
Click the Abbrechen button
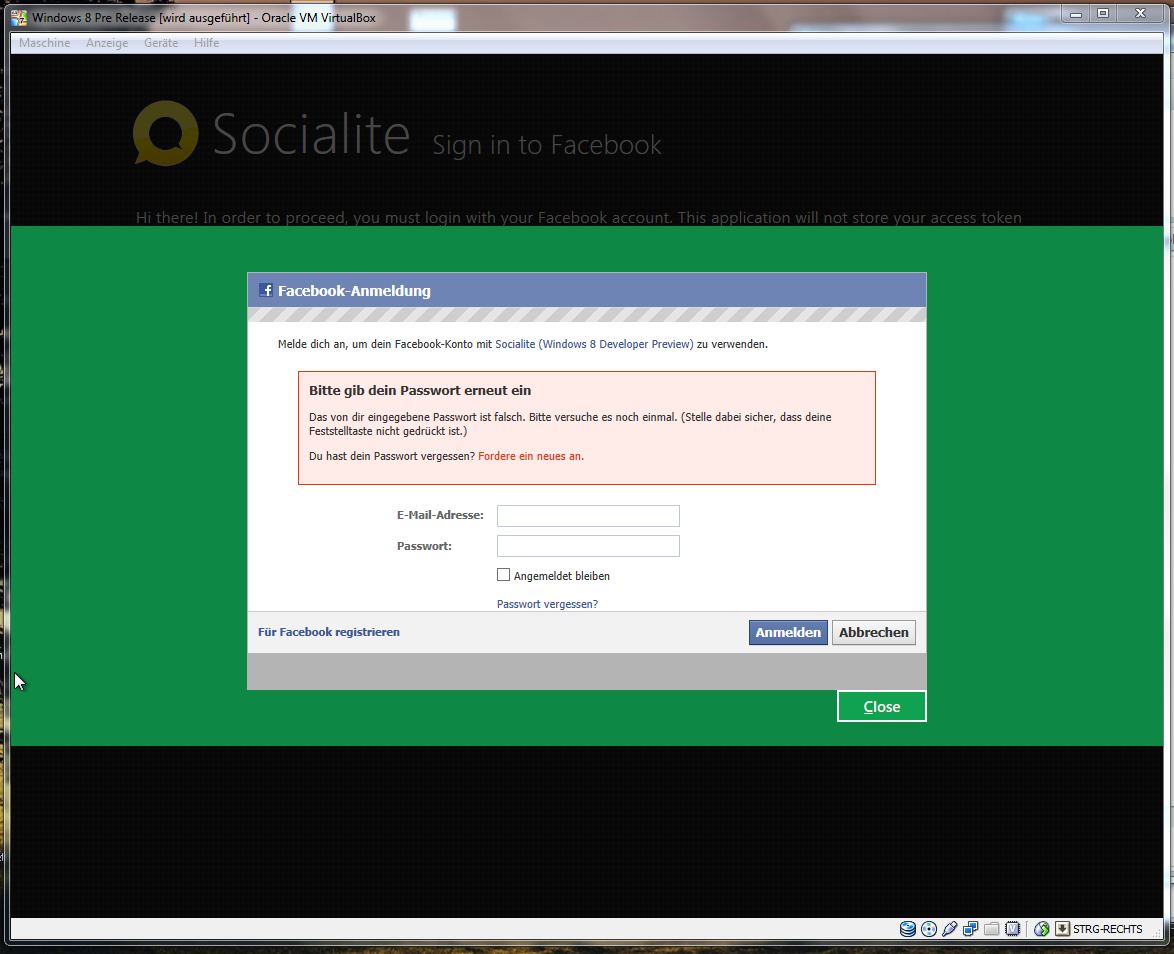tap(874, 632)
